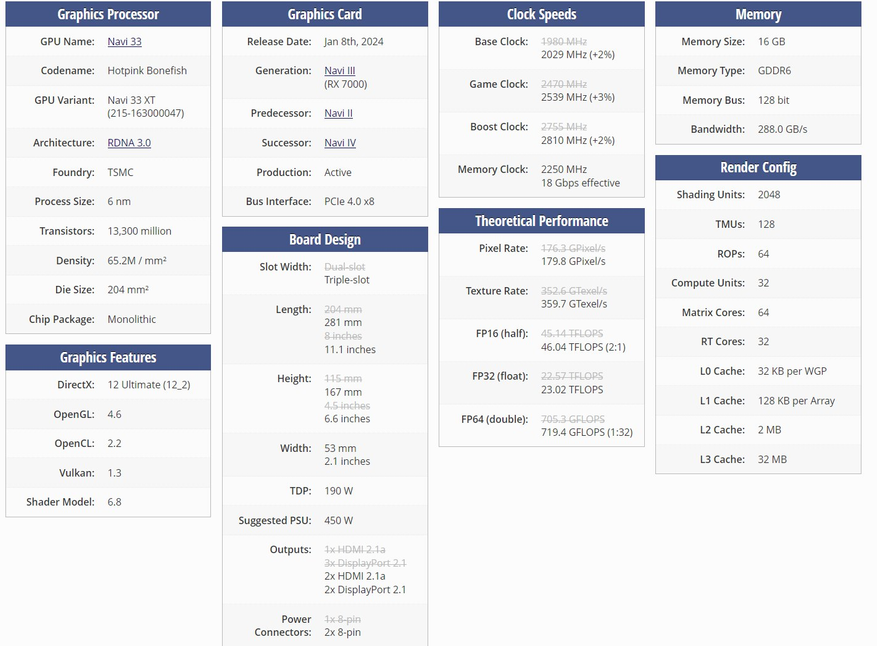Select the Render Config section header
Image resolution: width=877 pixels, height=646 pixels.
click(758, 167)
